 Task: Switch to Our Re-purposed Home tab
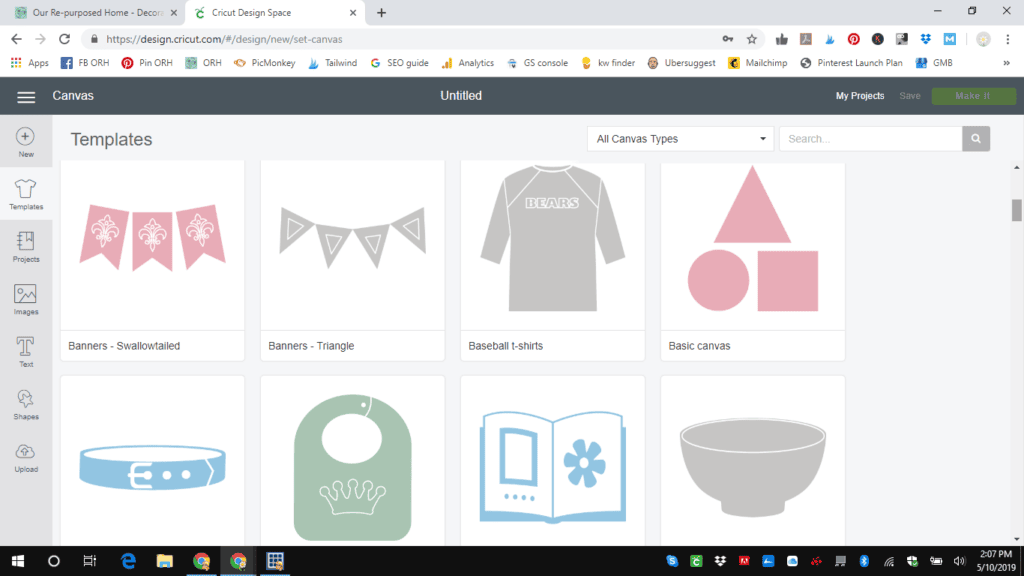[90, 13]
